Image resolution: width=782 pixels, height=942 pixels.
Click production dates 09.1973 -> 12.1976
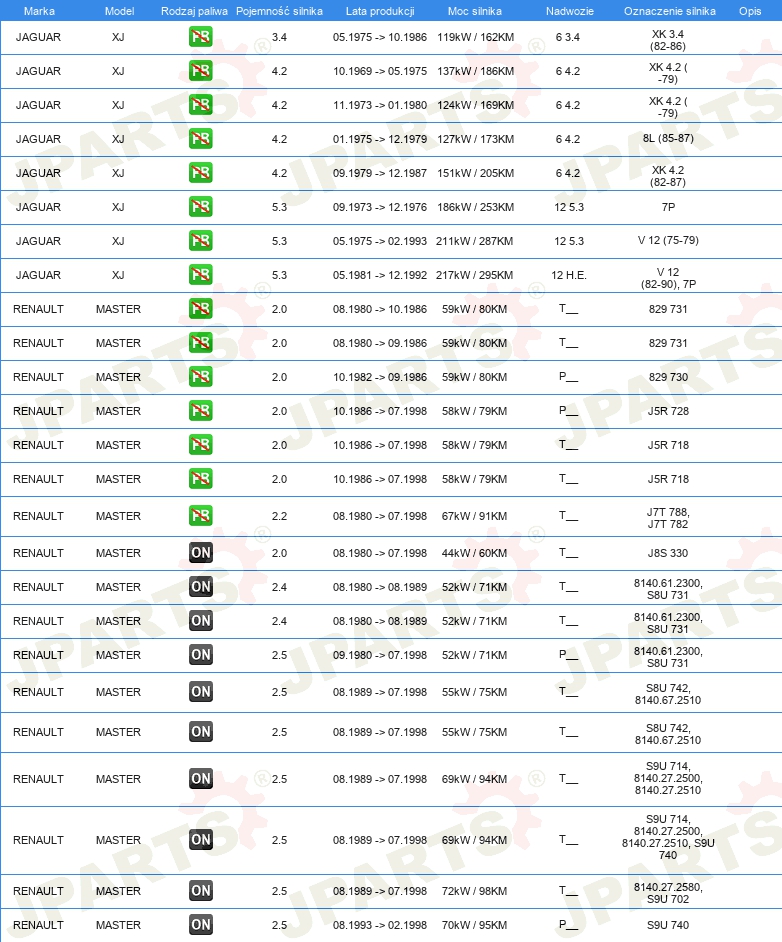point(380,207)
